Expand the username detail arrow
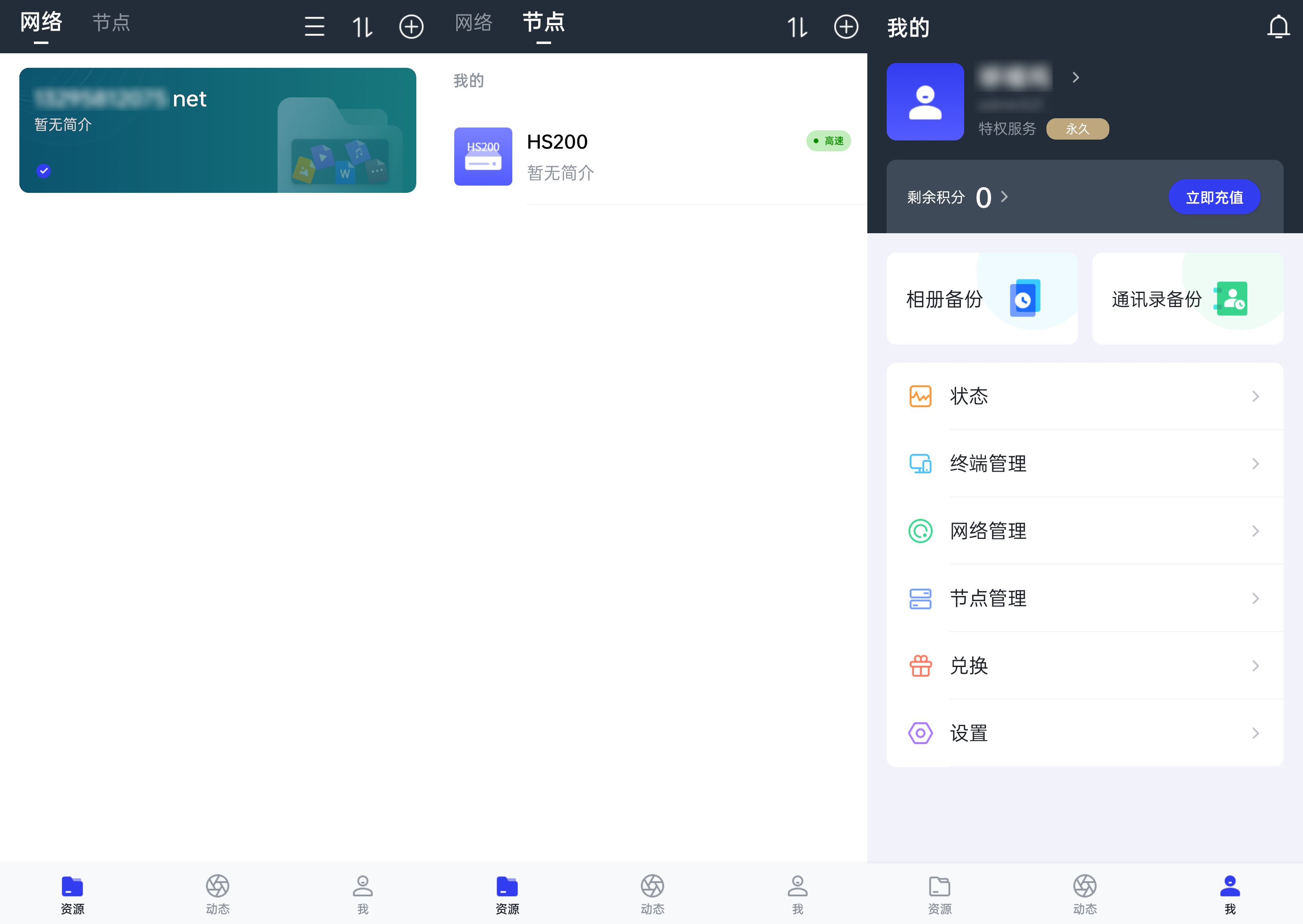1303x924 pixels. 1075,77
